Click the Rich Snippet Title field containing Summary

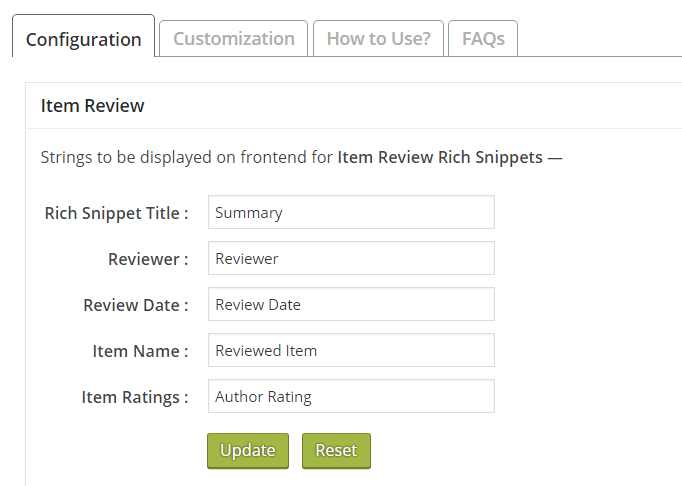[x=351, y=212]
